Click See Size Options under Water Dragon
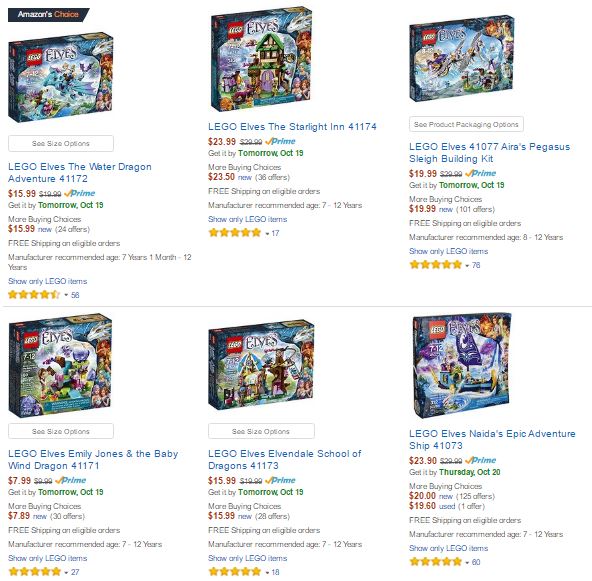Screen dimensions: 592x581 pyautogui.click(x=61, y=143)
